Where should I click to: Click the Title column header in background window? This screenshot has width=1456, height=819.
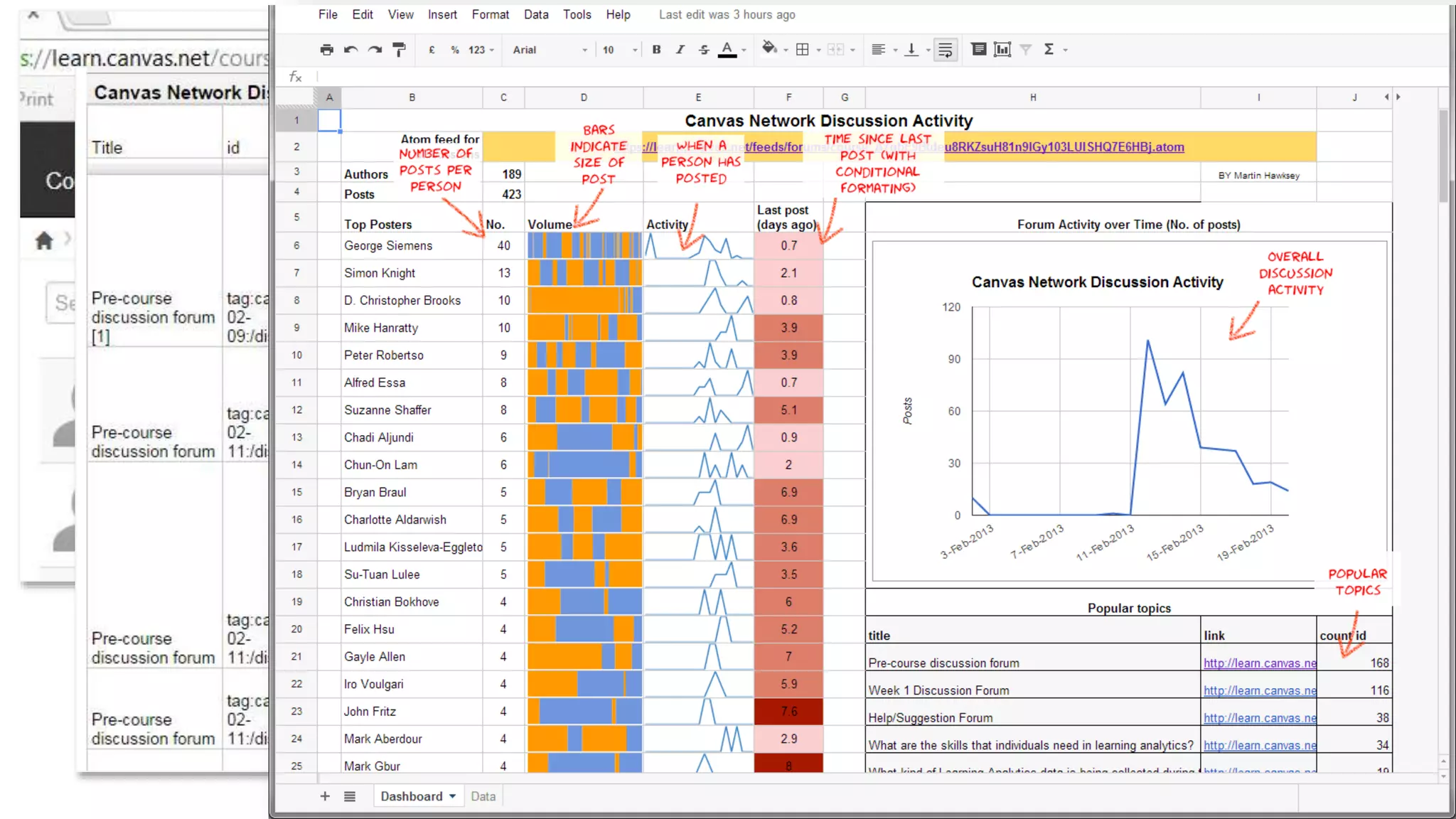click(107, 147)
